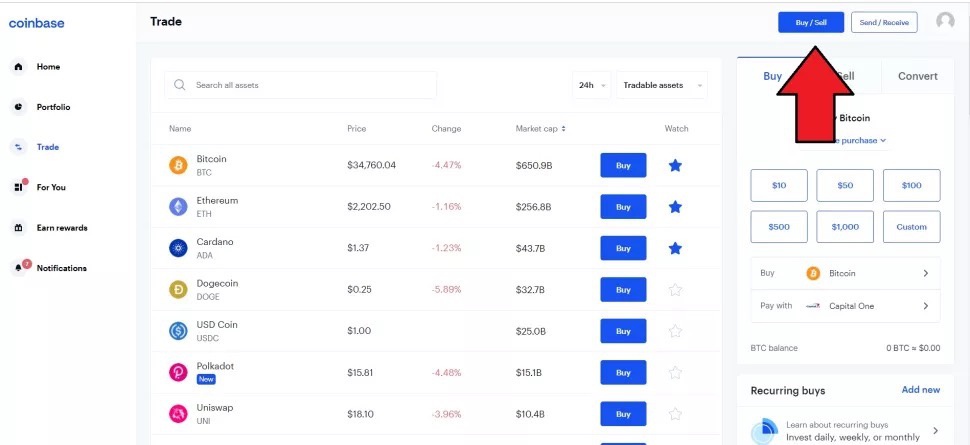Open the Tradable assets filter dropdown

click(x=662, y=85)
